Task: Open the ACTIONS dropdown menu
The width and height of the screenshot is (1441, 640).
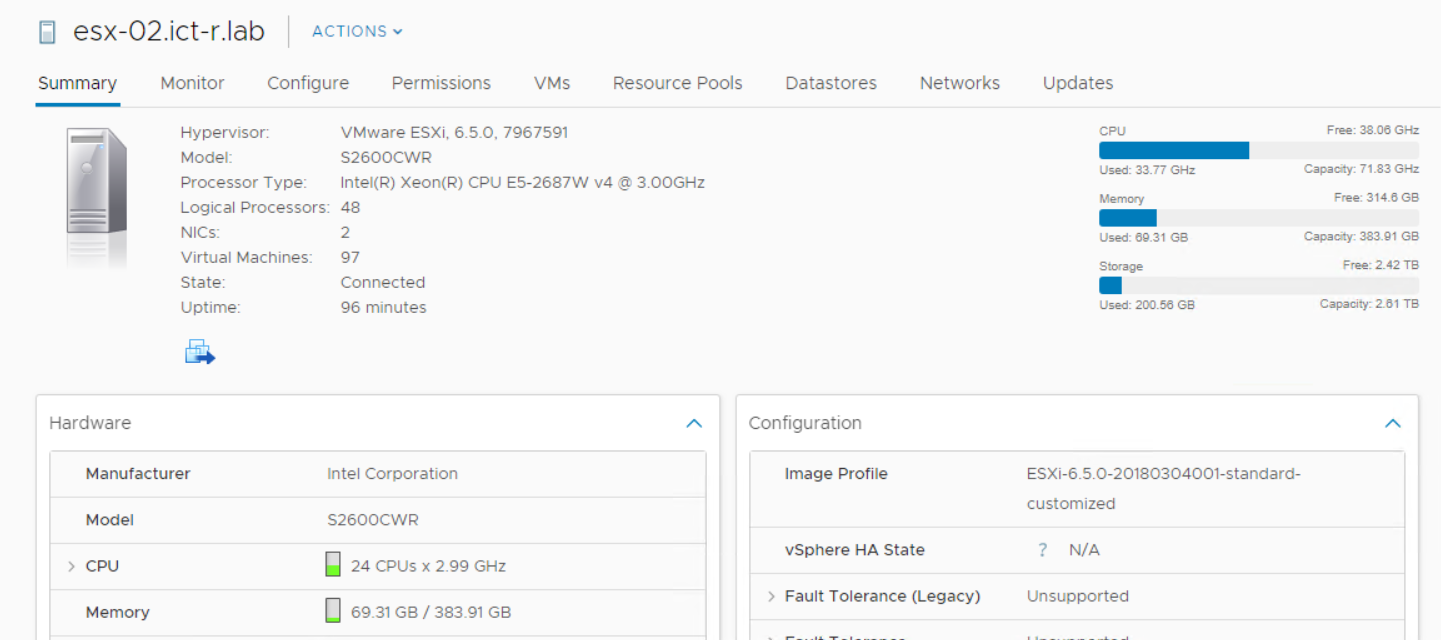Action: [x=357, y=31]
